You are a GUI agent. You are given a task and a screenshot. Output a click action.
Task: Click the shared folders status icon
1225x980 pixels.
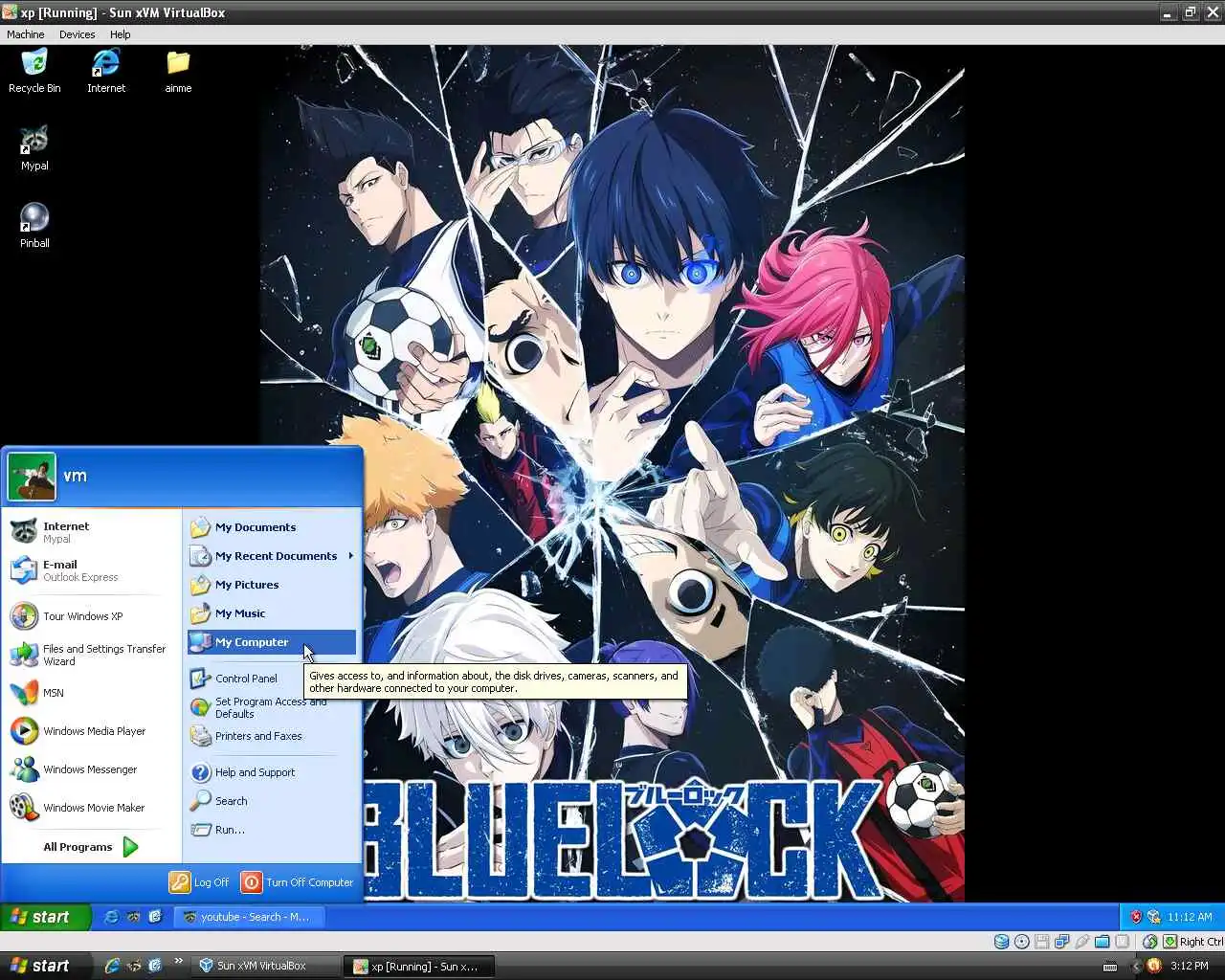tap(1102, 942)
